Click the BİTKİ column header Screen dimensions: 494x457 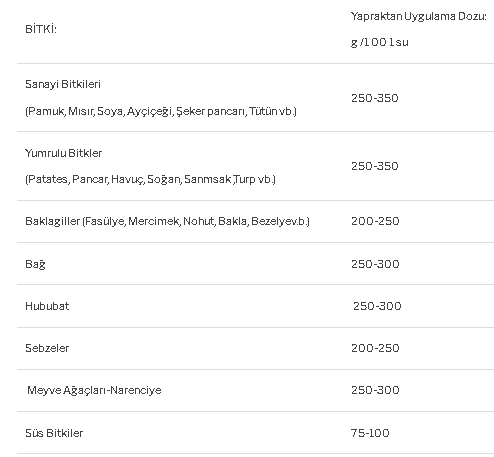click(x=41, y=29)
